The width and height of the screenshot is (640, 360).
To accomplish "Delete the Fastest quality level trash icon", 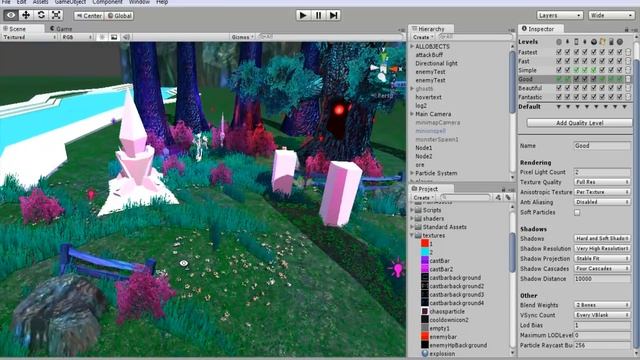I will point(628,52).
